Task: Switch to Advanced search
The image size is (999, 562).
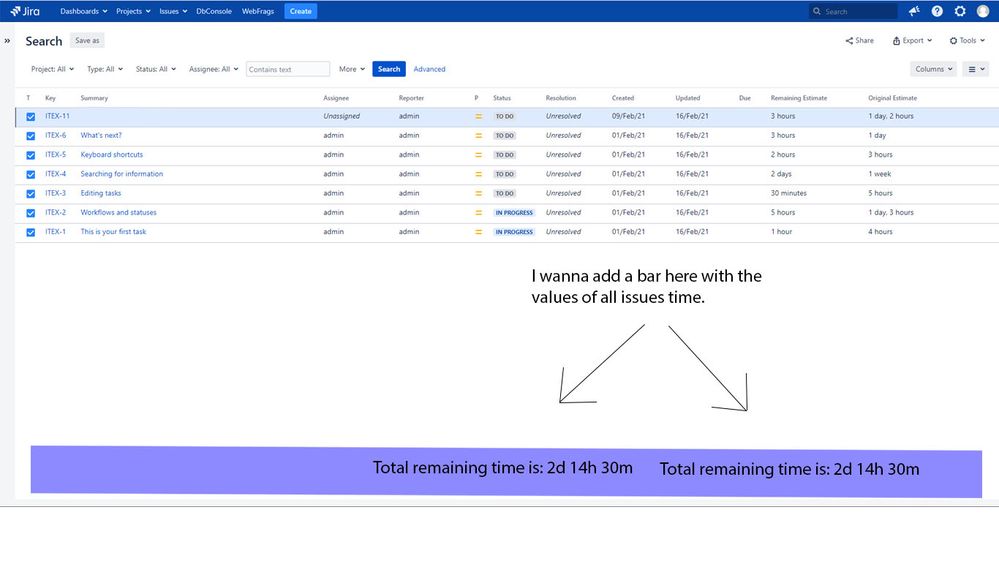Action: pos(429,69)
